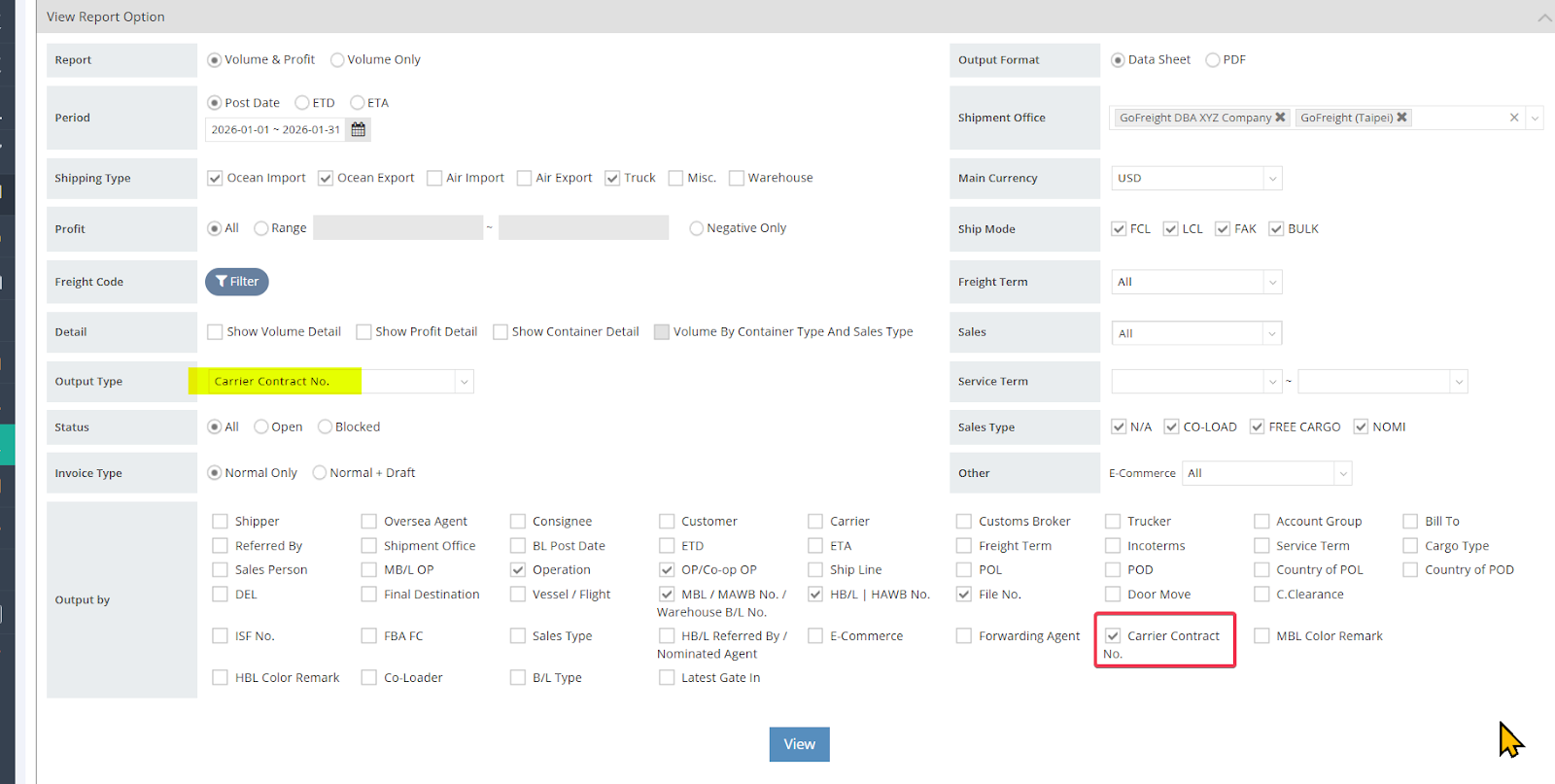Select the Negative Only profit option

pos(696,228)
